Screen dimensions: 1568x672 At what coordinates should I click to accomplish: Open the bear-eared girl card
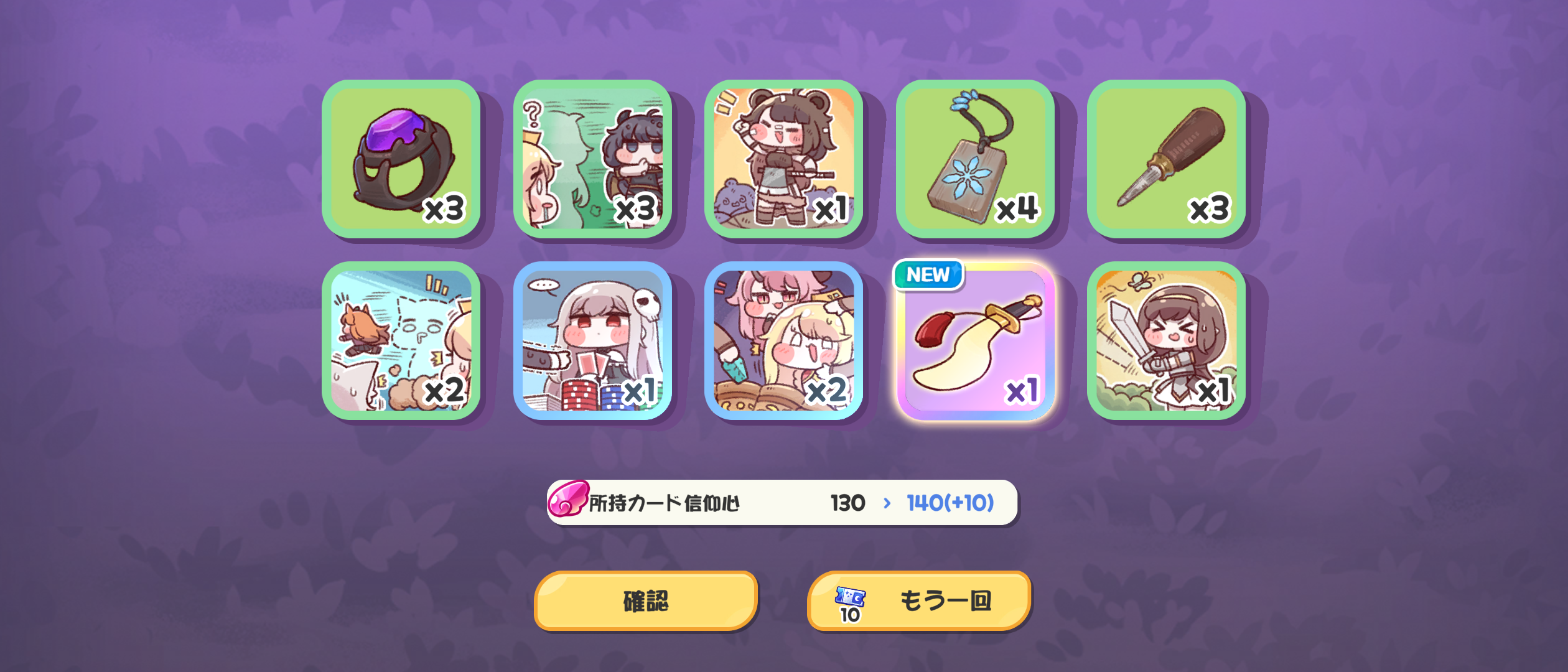[783, 159]
